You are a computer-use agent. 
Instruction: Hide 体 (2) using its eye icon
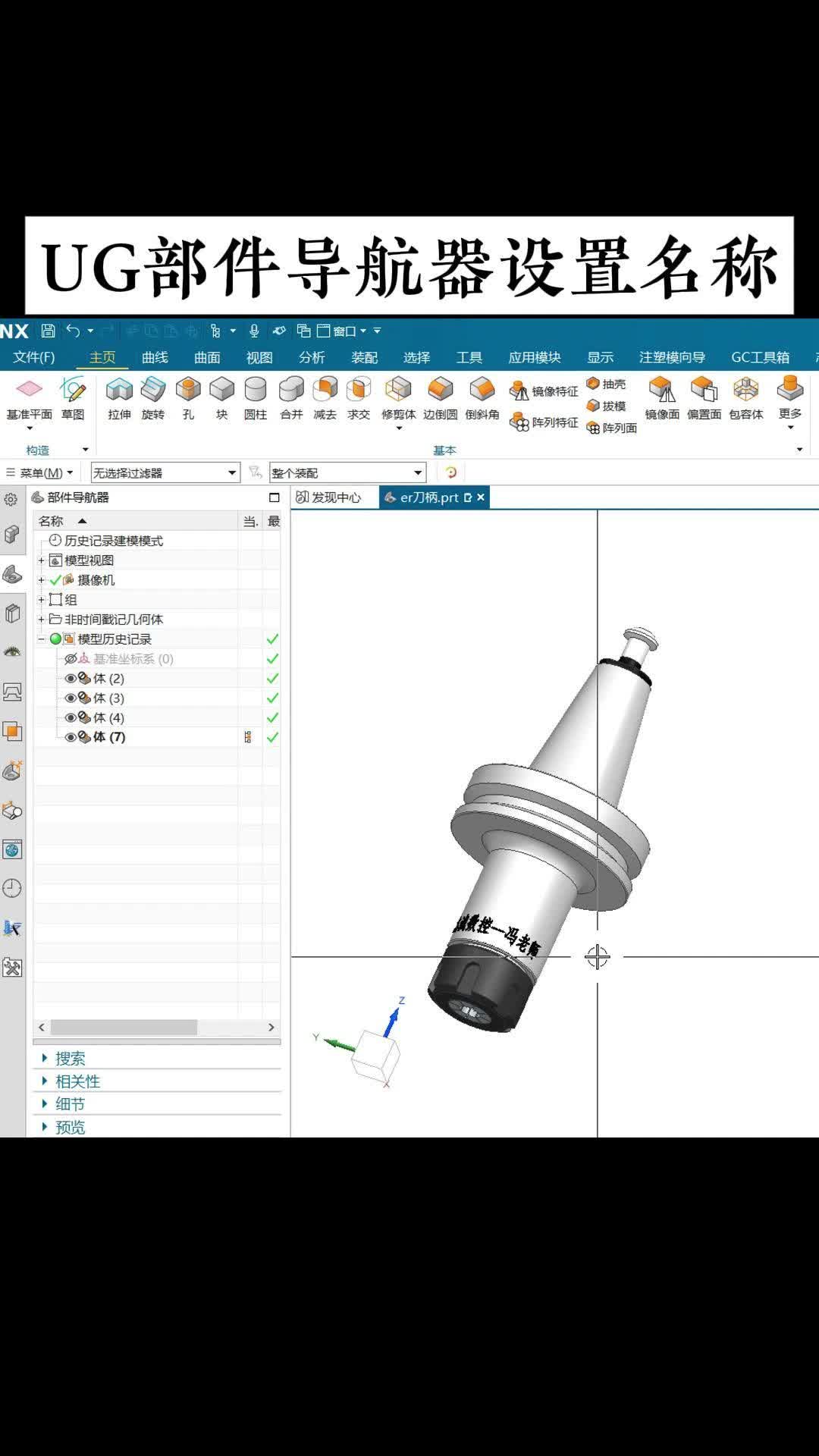point(71,679)
